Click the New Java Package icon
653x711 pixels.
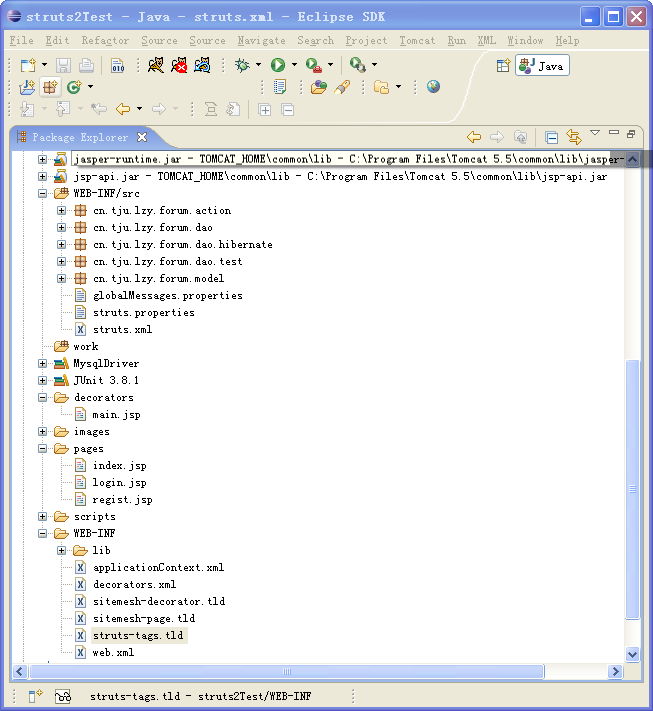50,87
